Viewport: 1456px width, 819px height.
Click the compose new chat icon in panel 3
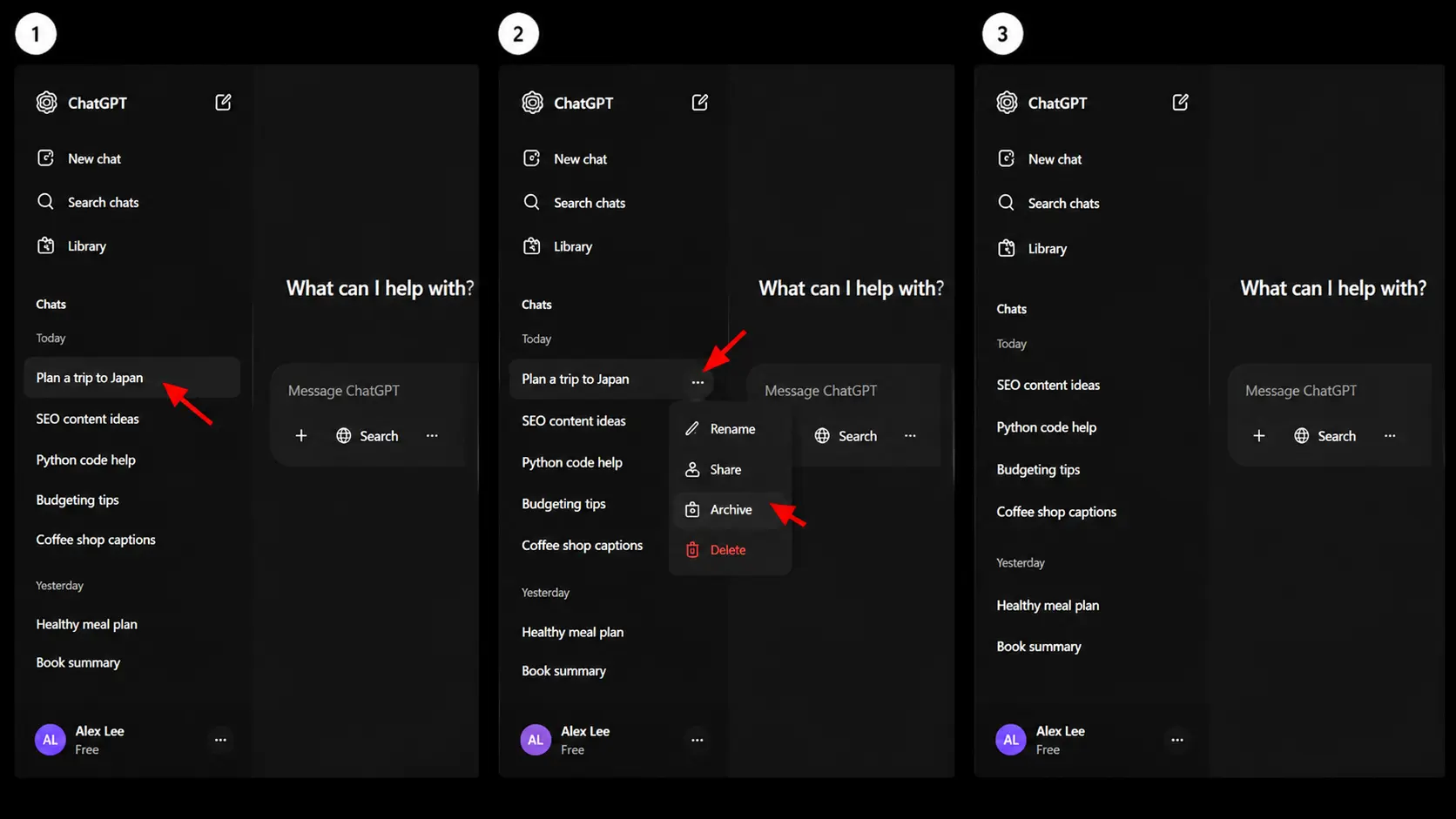tap(1180, 103)
